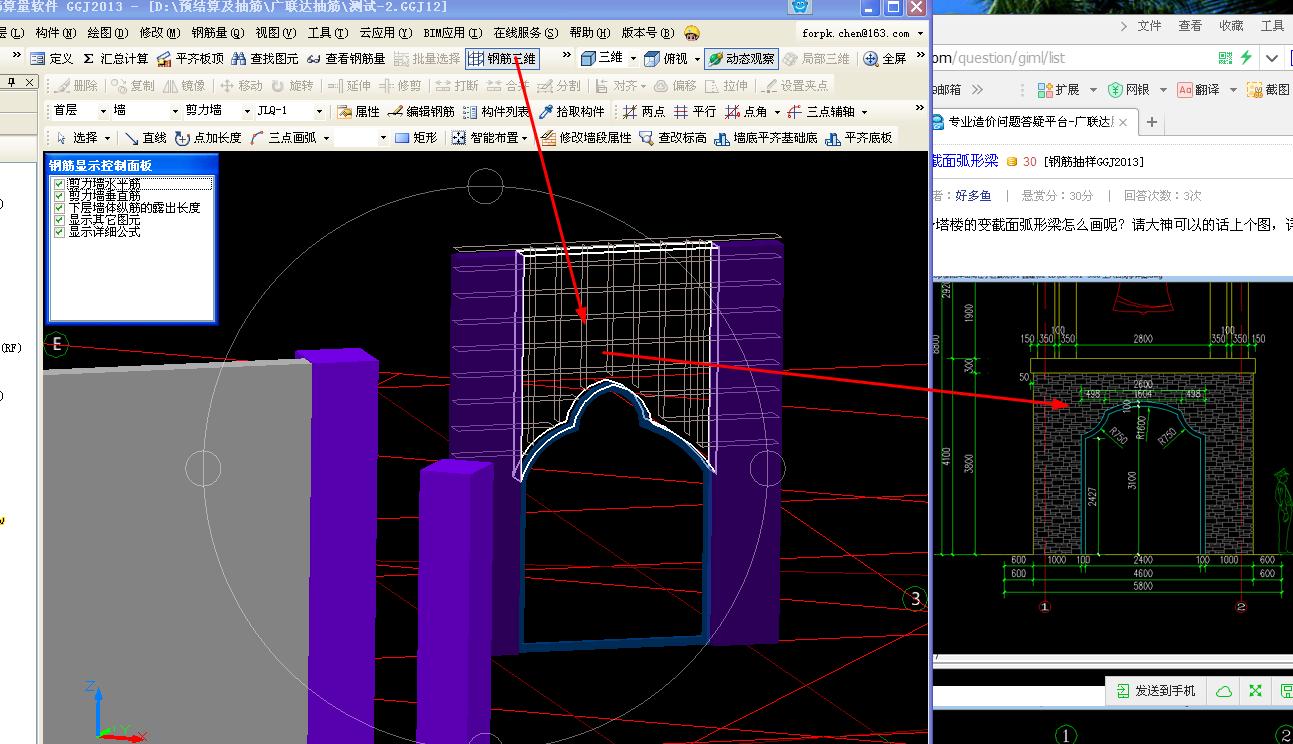Select 直线 line drawing tool
This screenshot has width=1293, height=744.
pos(145,137)
